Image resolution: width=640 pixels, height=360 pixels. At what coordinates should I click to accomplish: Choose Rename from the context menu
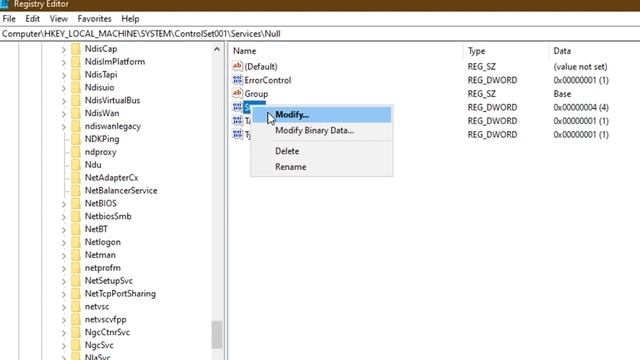[322, 167]
